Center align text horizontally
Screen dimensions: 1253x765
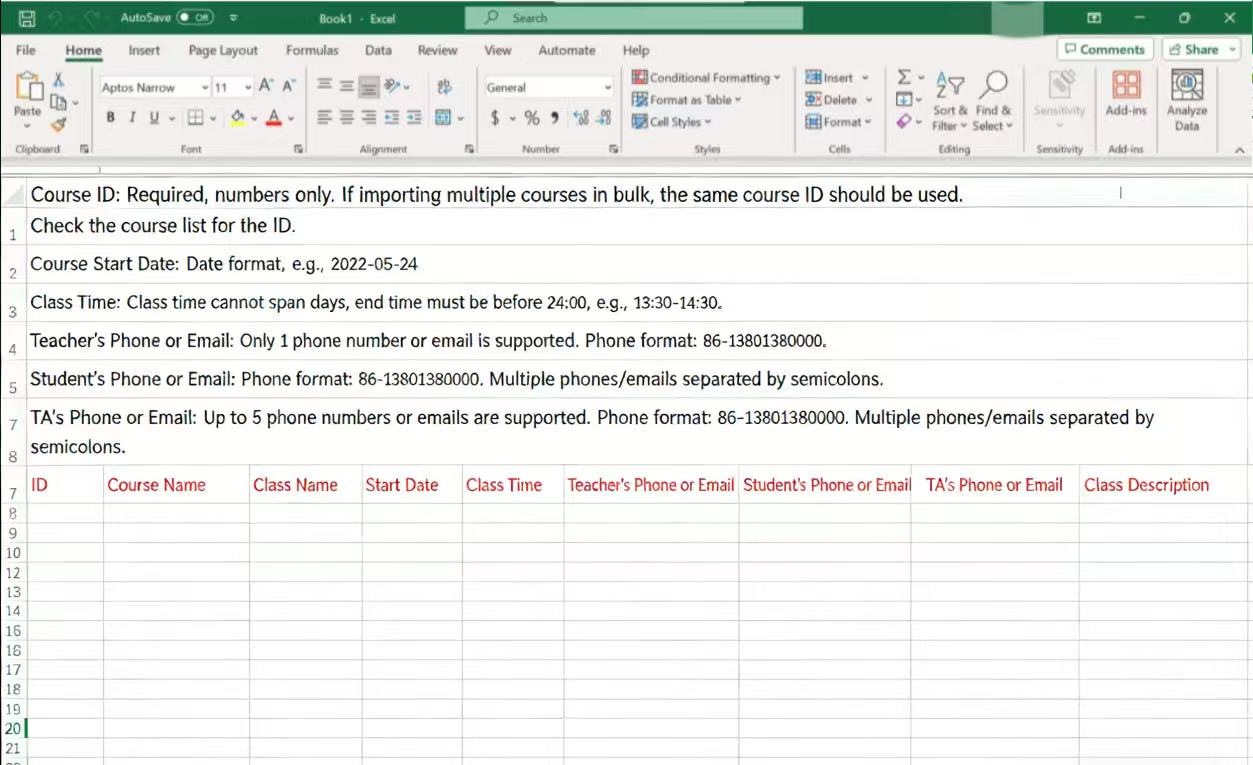pyautogui.click(x=347, y=118)
